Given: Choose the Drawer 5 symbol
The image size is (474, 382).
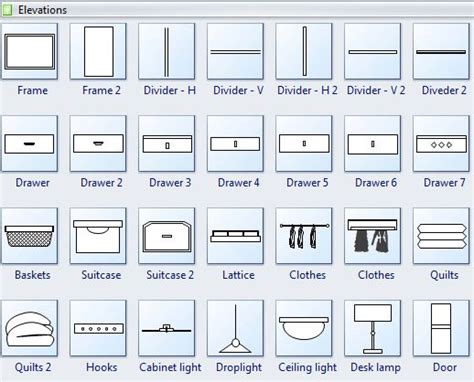Looking at the screenshot, I should (304, 144).
